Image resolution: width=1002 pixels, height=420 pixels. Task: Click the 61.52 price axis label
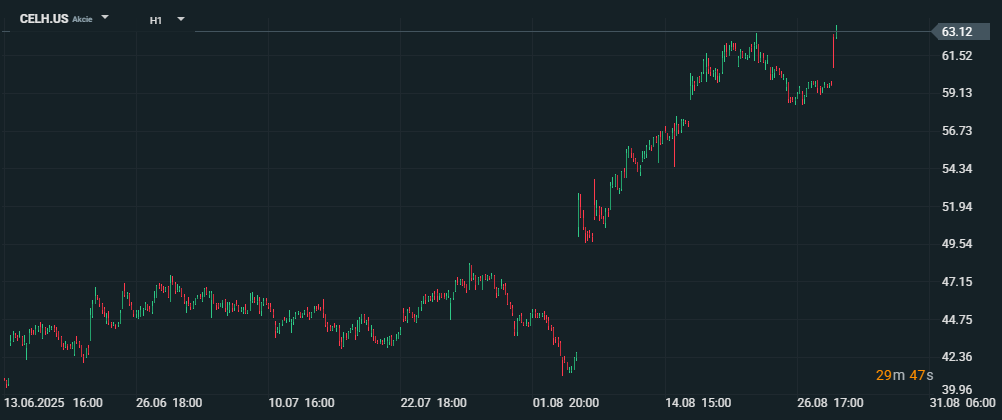(957, 56)
